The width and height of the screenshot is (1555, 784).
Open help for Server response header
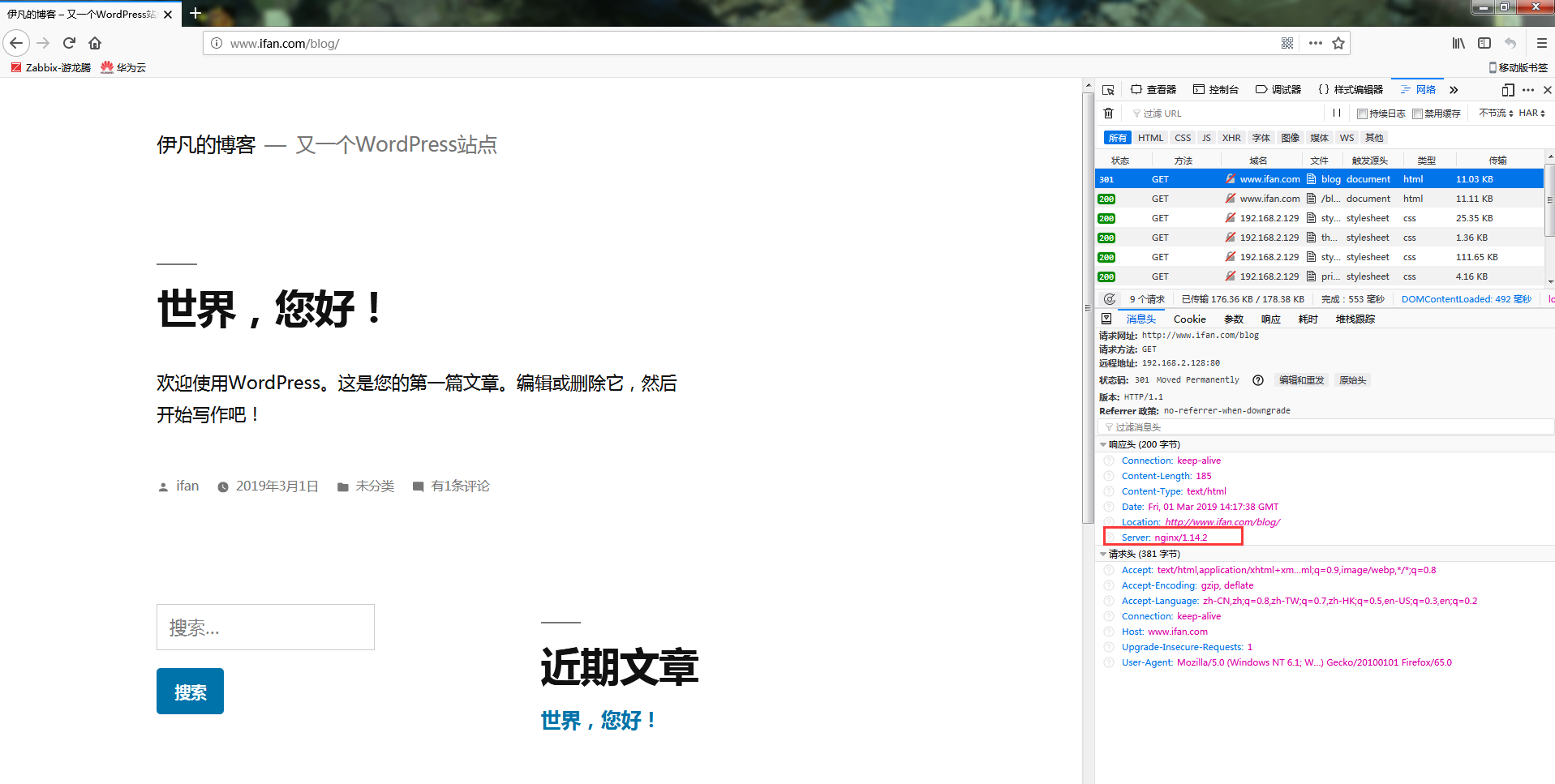(x=1109, y=538)
